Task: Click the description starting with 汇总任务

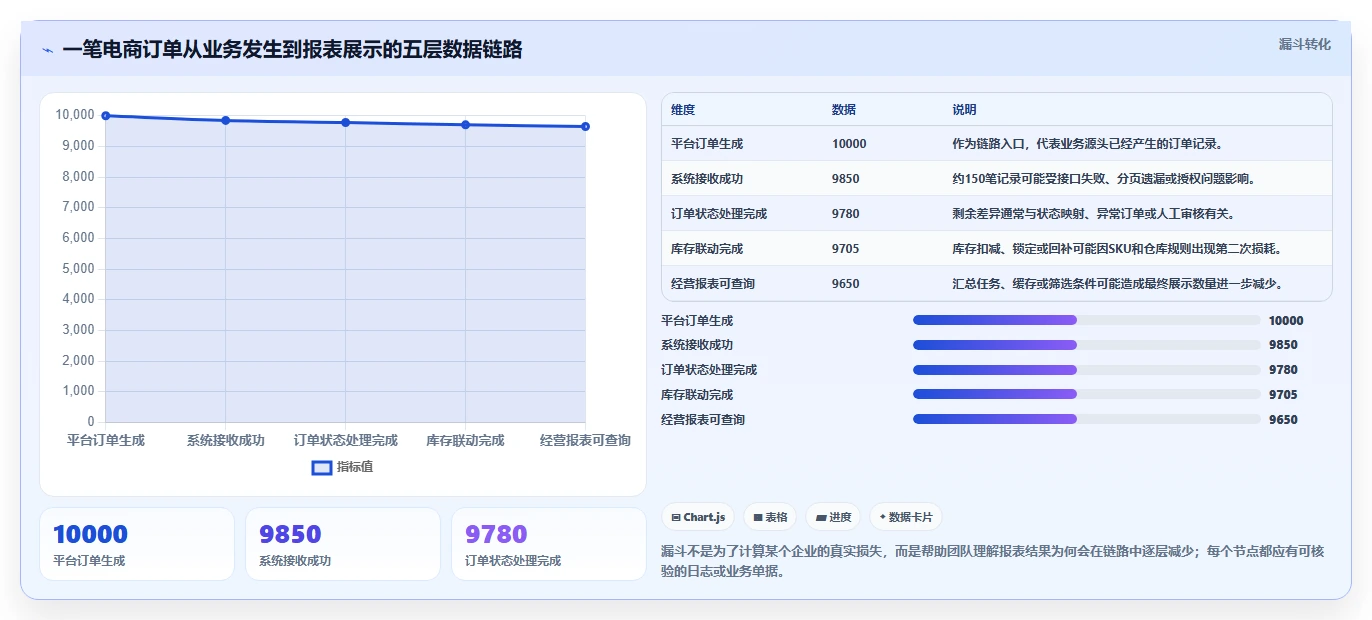Action: (x=1118, y=284)
